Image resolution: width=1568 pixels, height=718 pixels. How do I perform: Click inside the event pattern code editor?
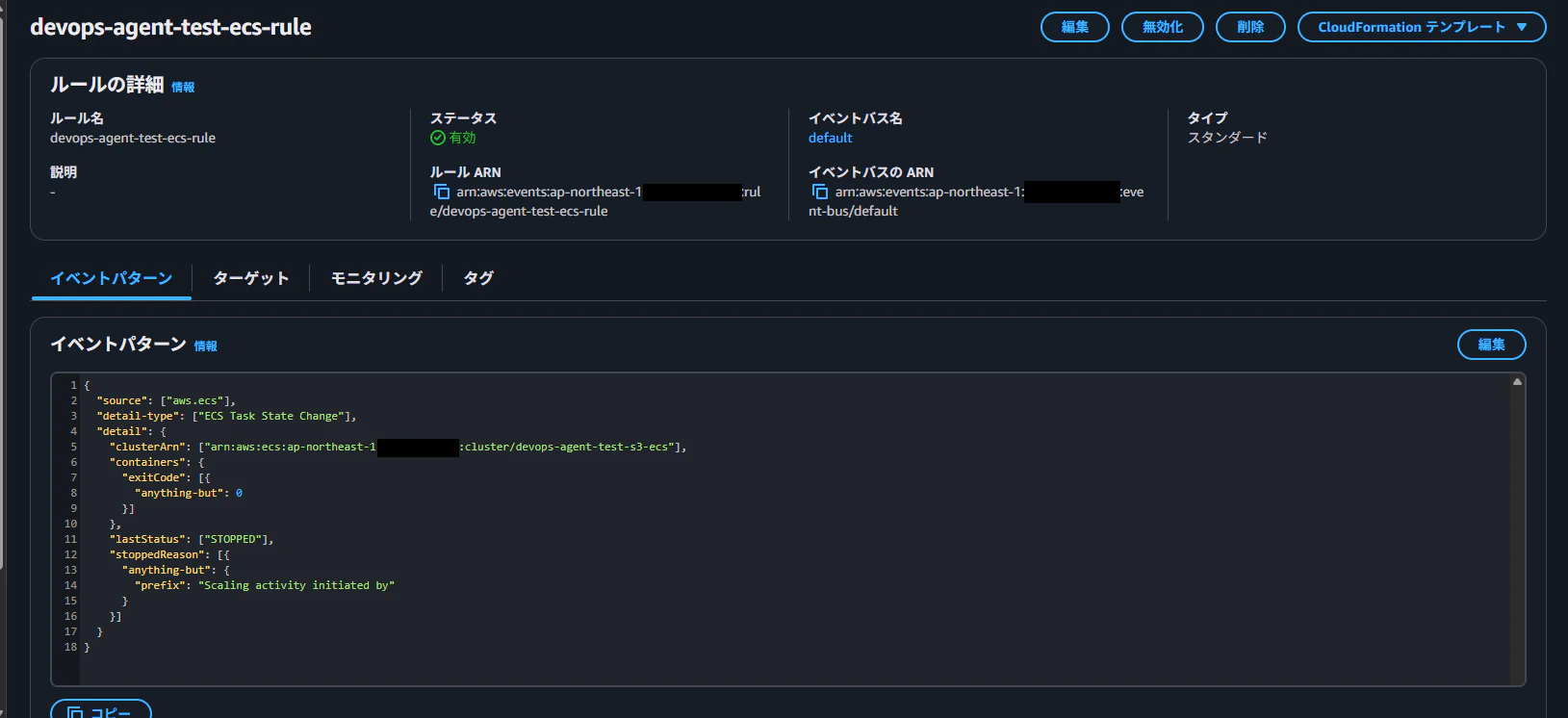pos(787,528)
